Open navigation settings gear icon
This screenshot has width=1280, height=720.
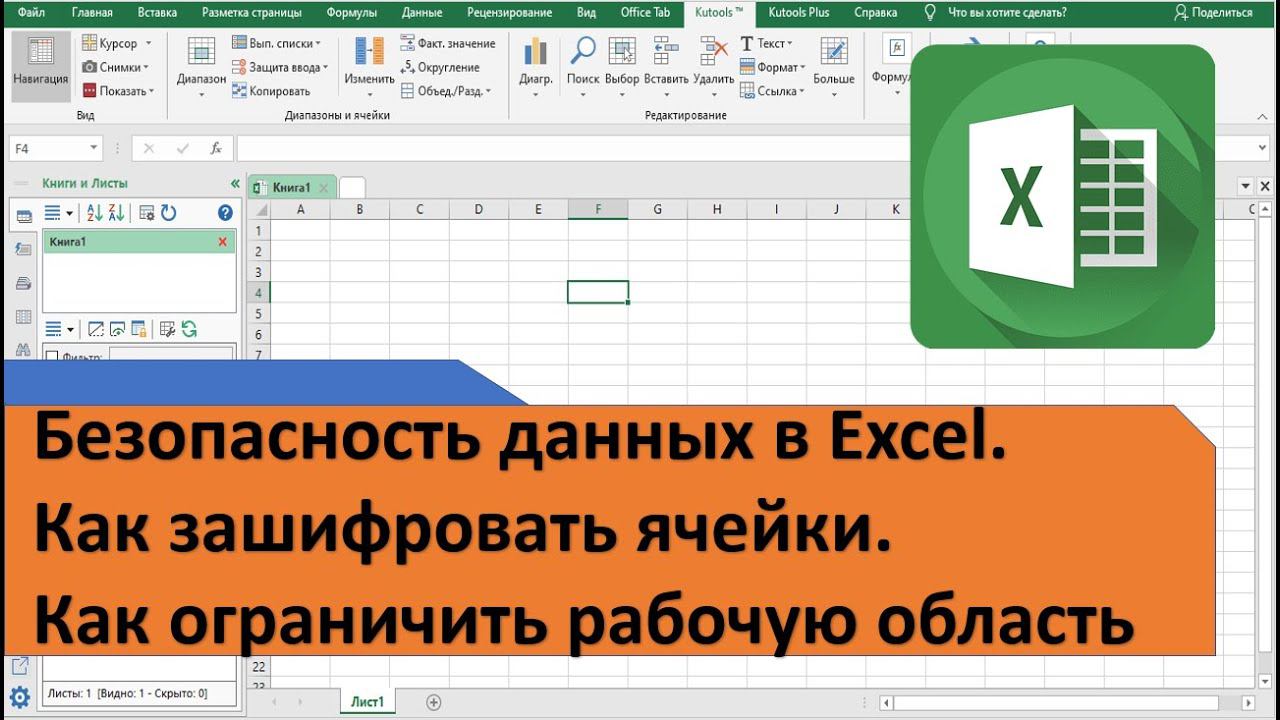(x=20, y=697)
